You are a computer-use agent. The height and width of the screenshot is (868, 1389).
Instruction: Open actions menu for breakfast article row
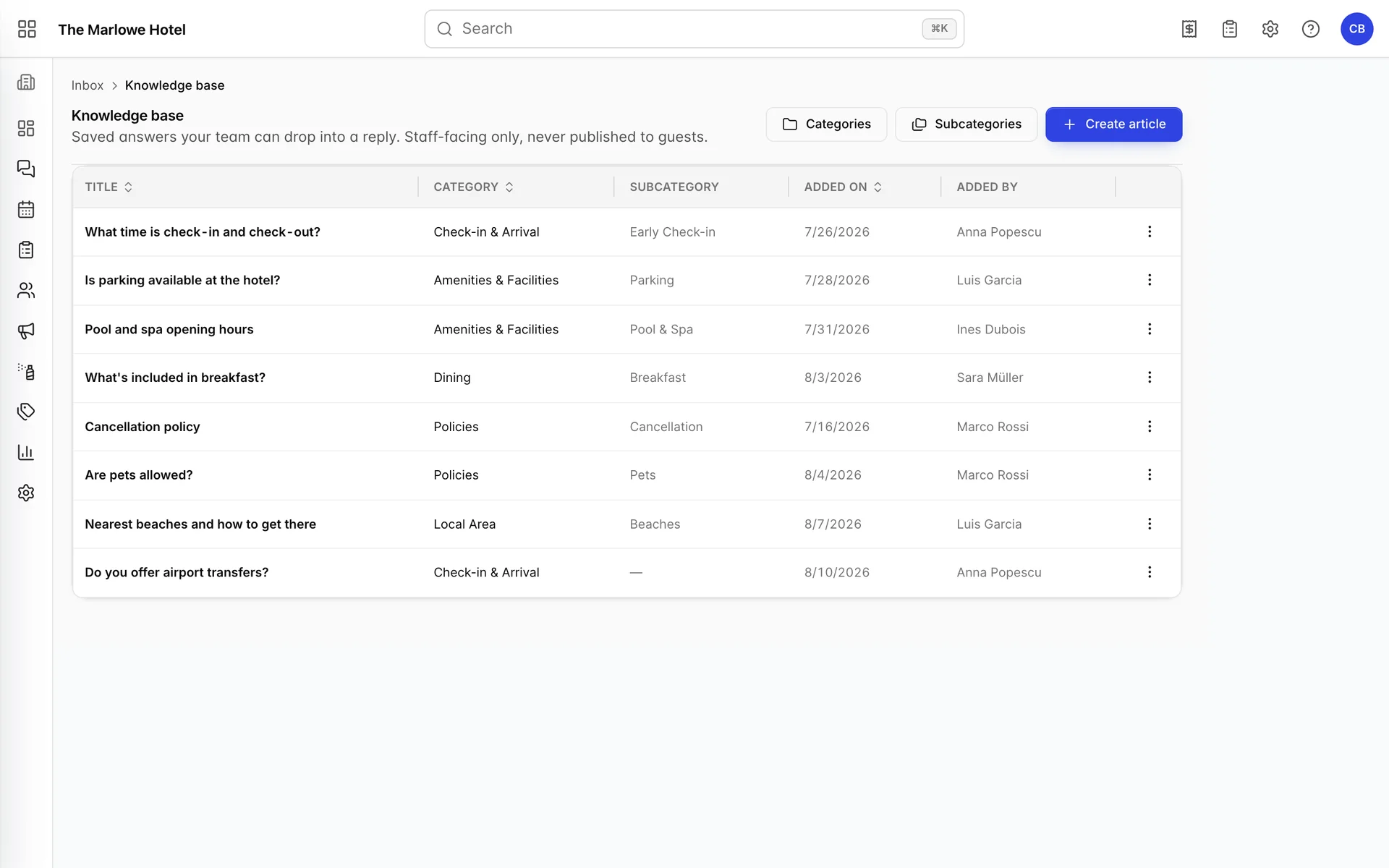click(x=1150, y=378)
